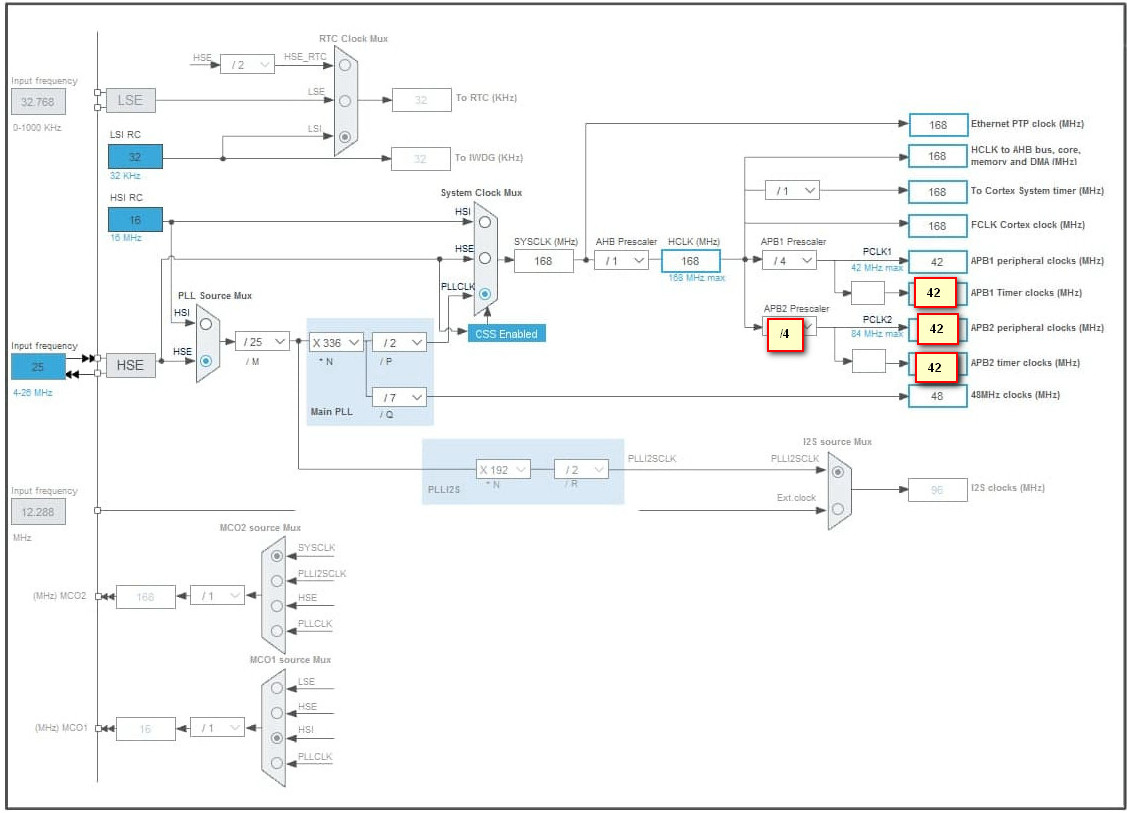The image size is (1127, 813).
Task: Select Ext.clock in I2S source Mux
Action: tap(838, 508)
